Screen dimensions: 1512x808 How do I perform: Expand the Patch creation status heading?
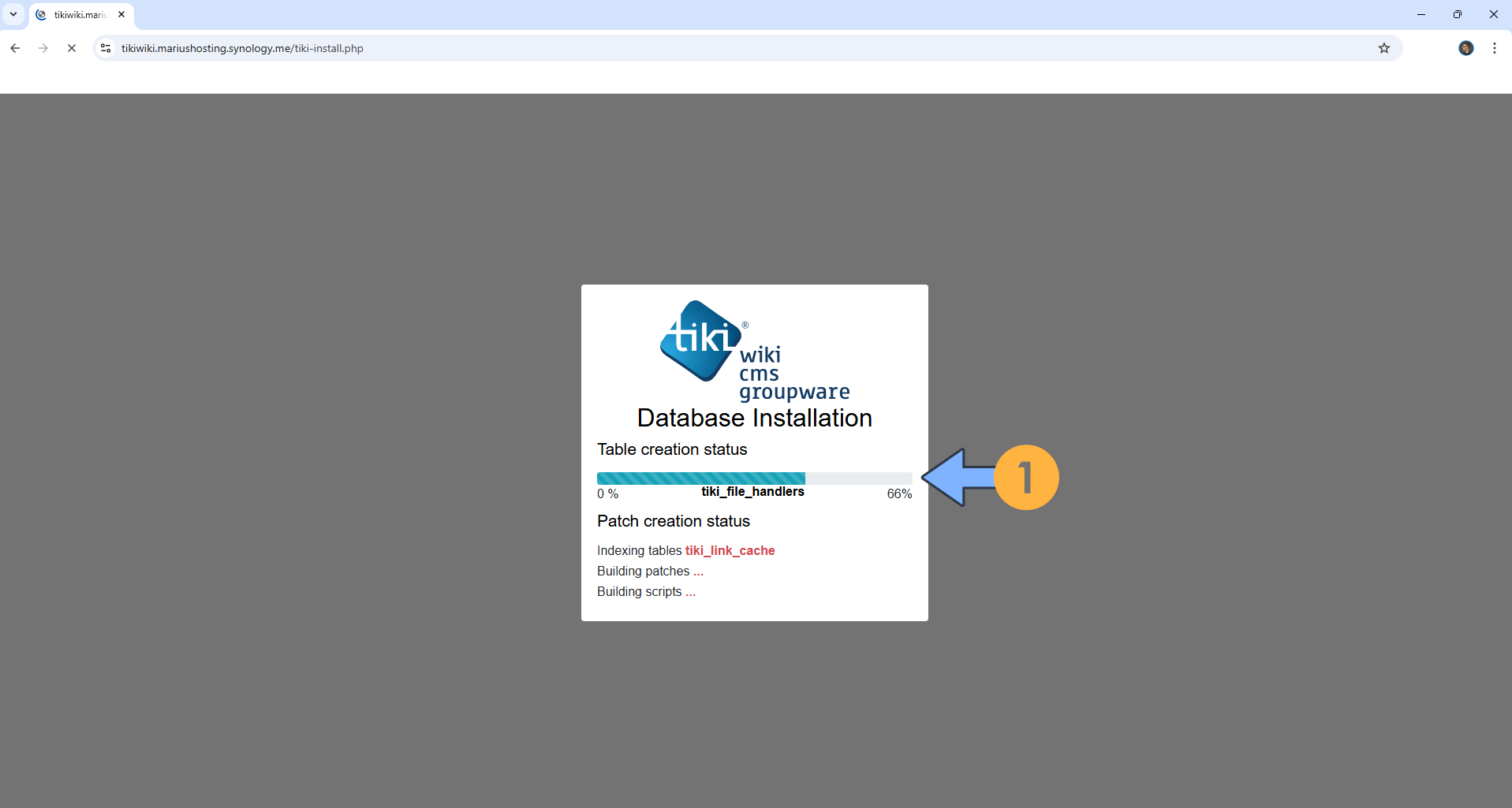click(x=673, y=521)
